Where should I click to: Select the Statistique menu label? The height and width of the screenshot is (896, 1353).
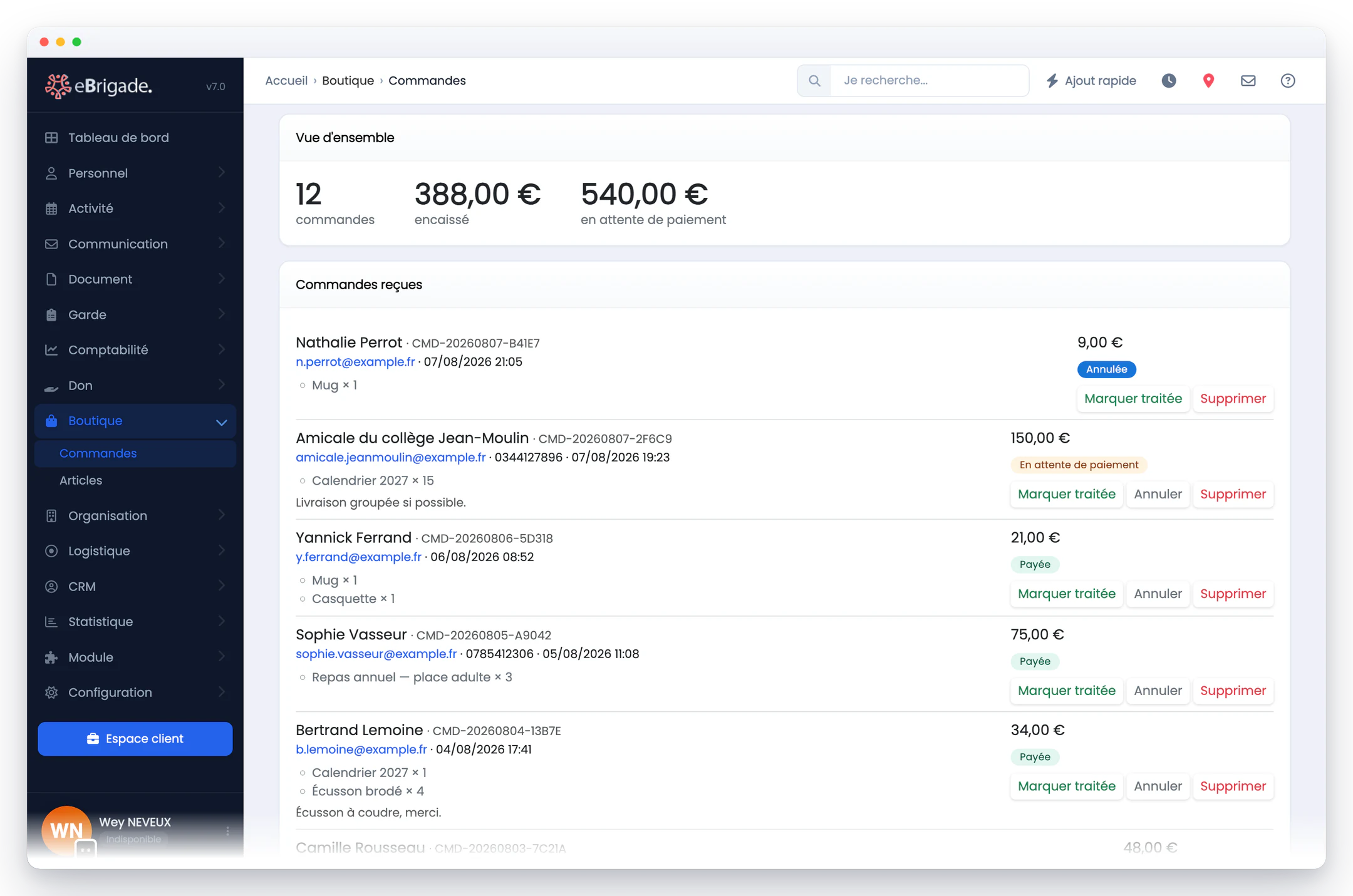click(100, 622)
